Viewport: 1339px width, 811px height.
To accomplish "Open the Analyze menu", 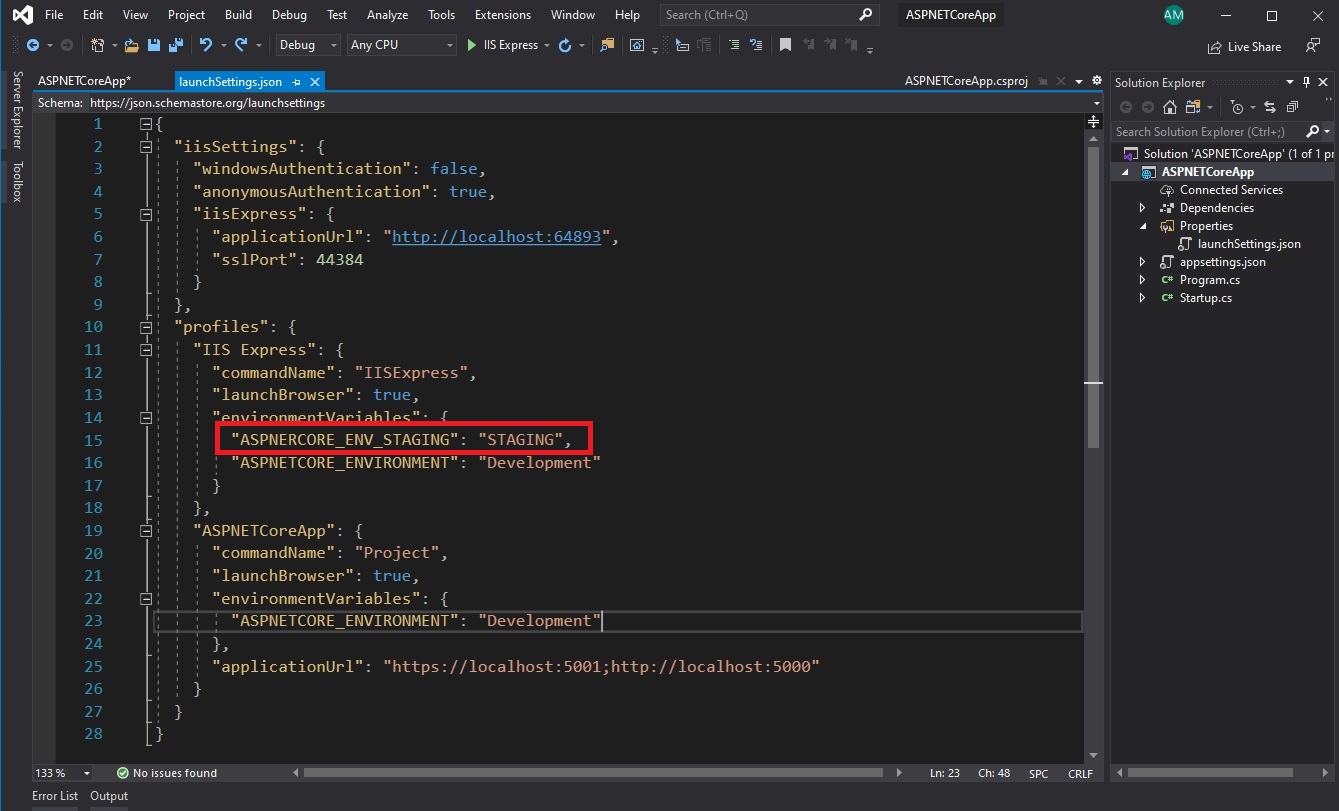I will pyautogui.click(x=387, y=15).
